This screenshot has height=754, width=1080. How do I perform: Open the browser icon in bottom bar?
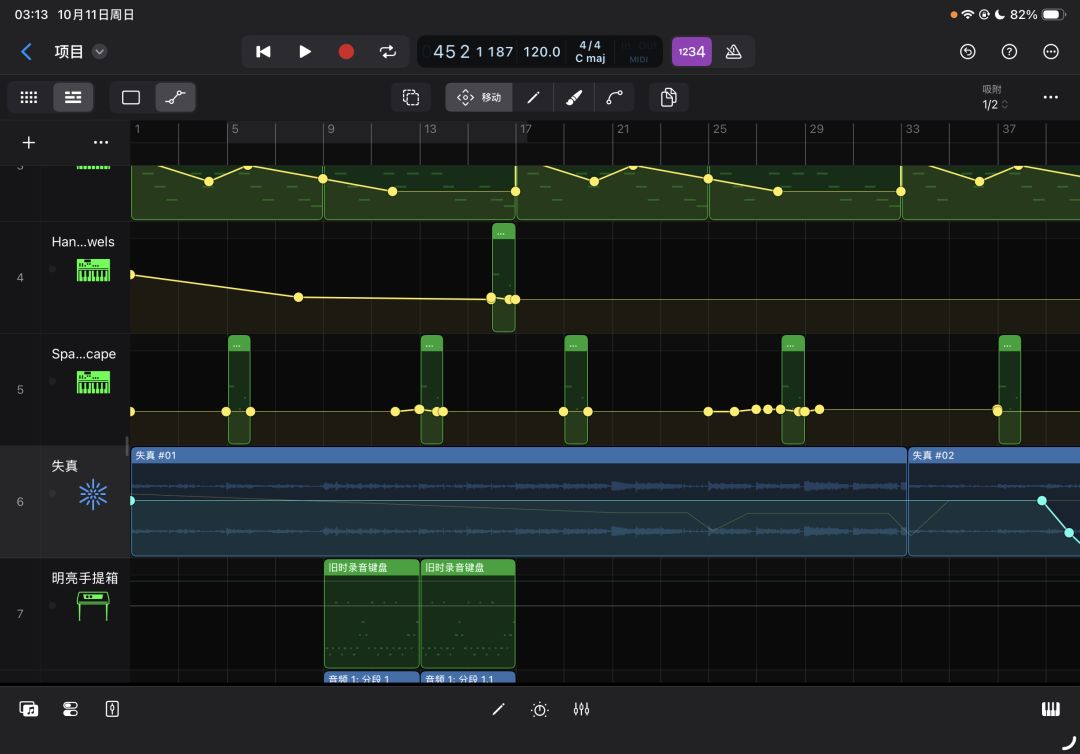(28, 709)
